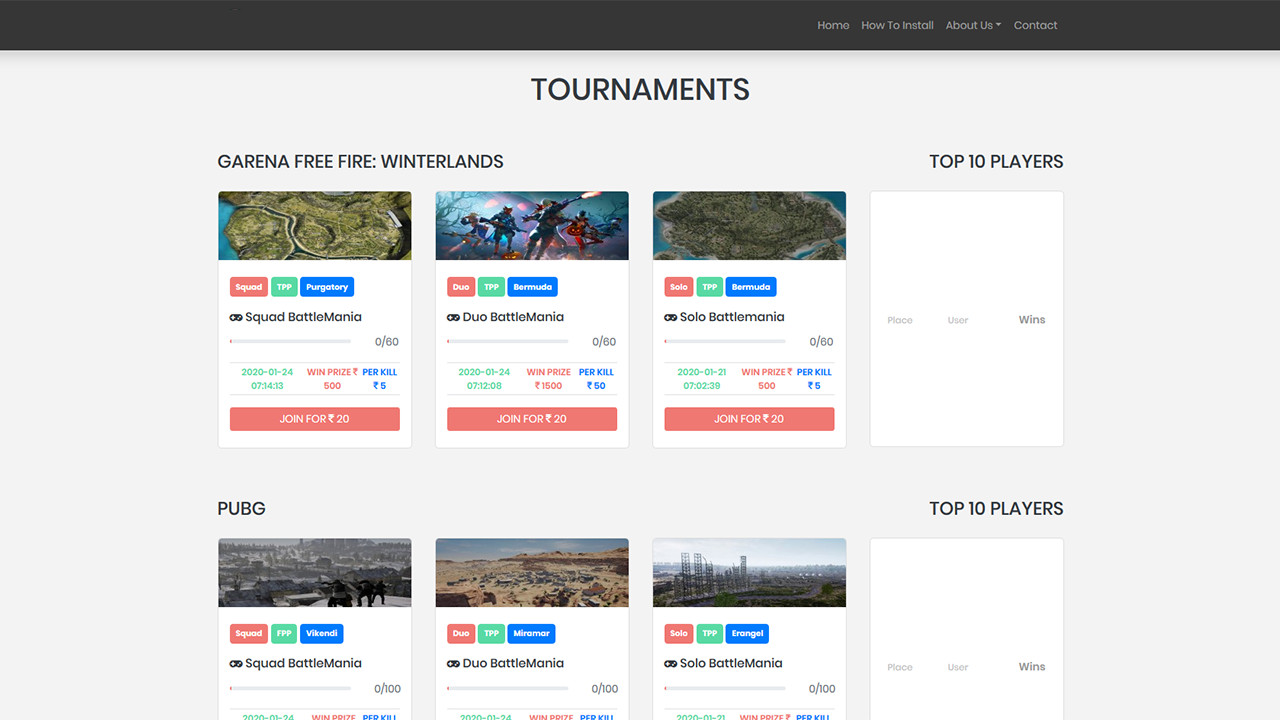Click the TOURNAMENTS page heading
The width and height of the screenshot is (1280, 720).
click(640, 90)
